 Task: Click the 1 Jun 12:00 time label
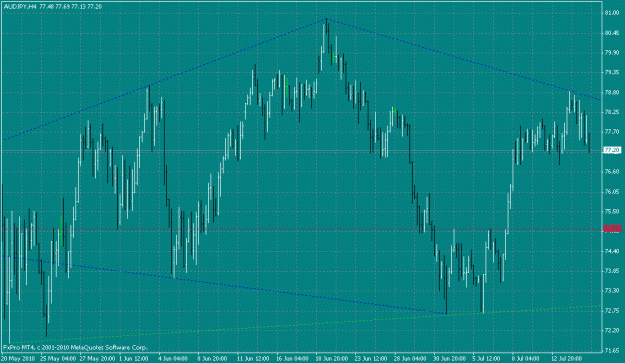[134, 358]
